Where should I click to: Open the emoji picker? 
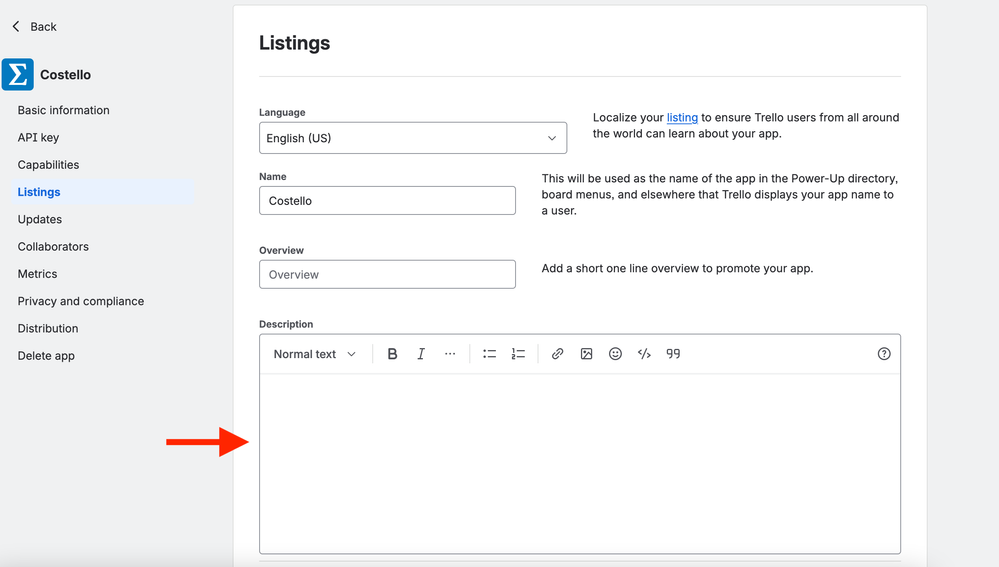coord(615,354)
